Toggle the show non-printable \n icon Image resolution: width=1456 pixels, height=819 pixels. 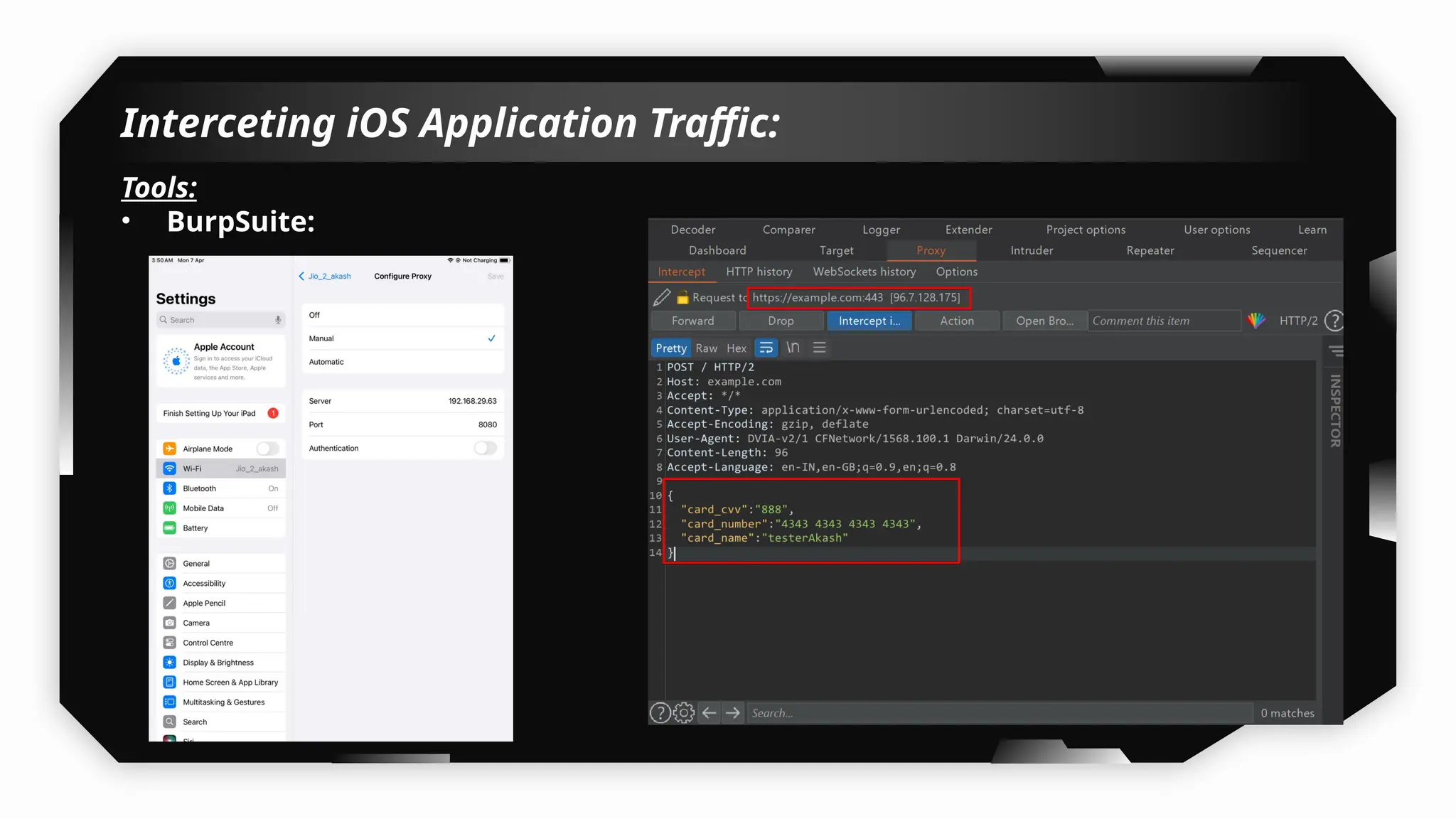[x=793, y=348]
